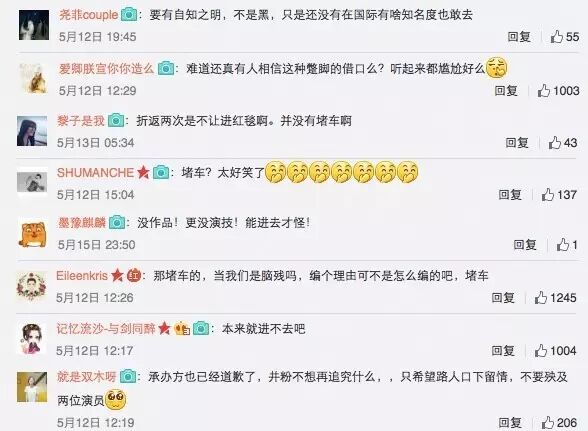Open SHUMANCHE's user profile link
This screenshot has height=431, width=588.
point(95,173)
